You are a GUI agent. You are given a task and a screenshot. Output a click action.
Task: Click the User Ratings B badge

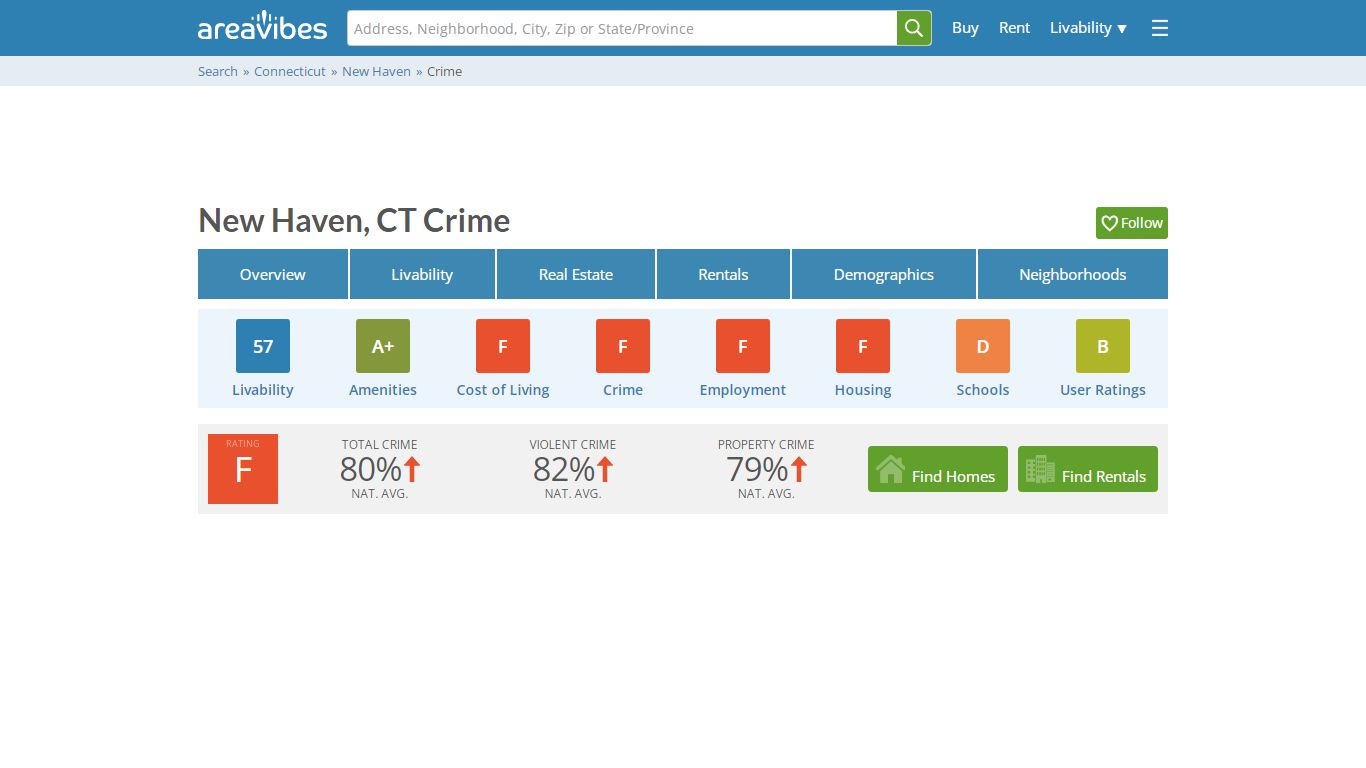1103,346
